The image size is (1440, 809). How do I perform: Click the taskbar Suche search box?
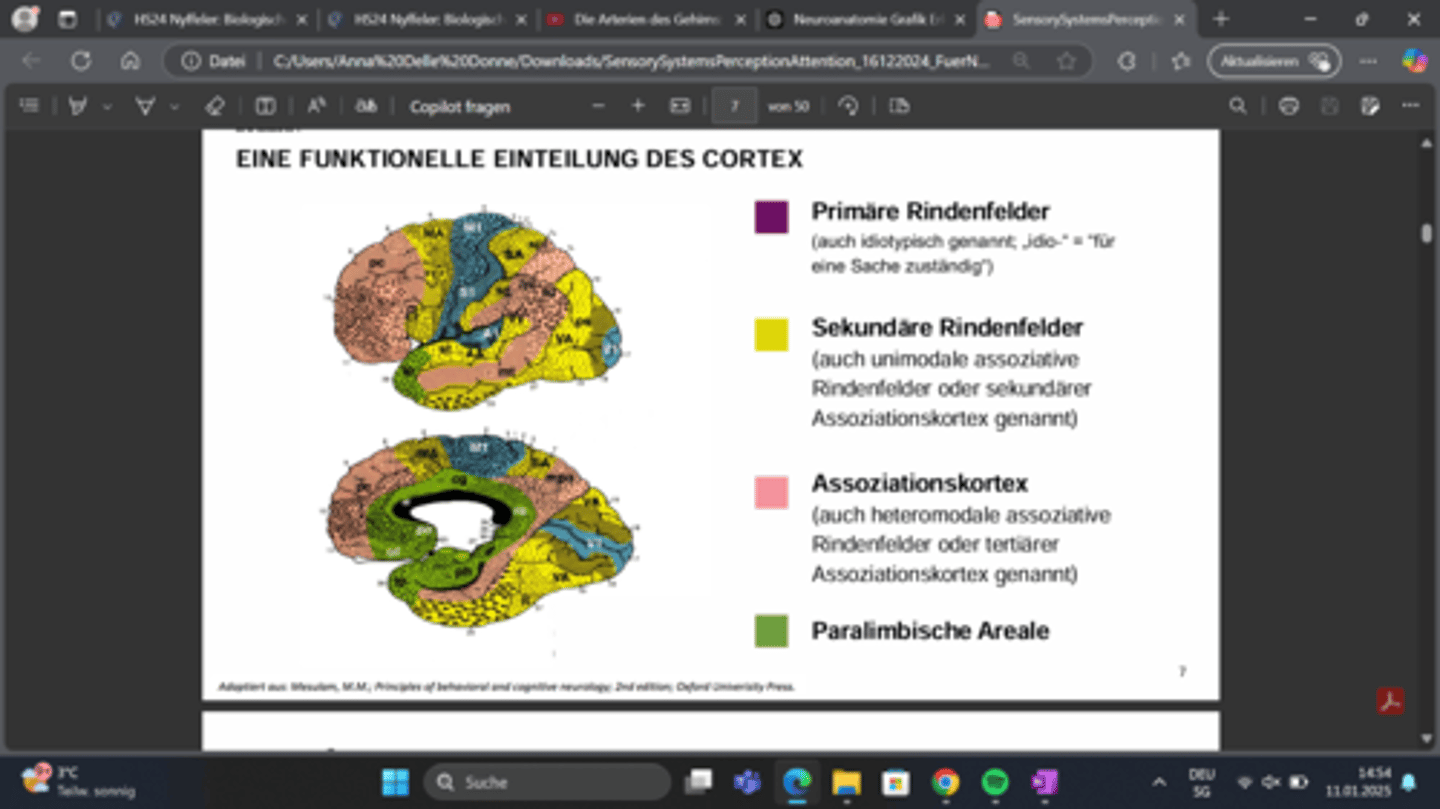click(546, 781)
